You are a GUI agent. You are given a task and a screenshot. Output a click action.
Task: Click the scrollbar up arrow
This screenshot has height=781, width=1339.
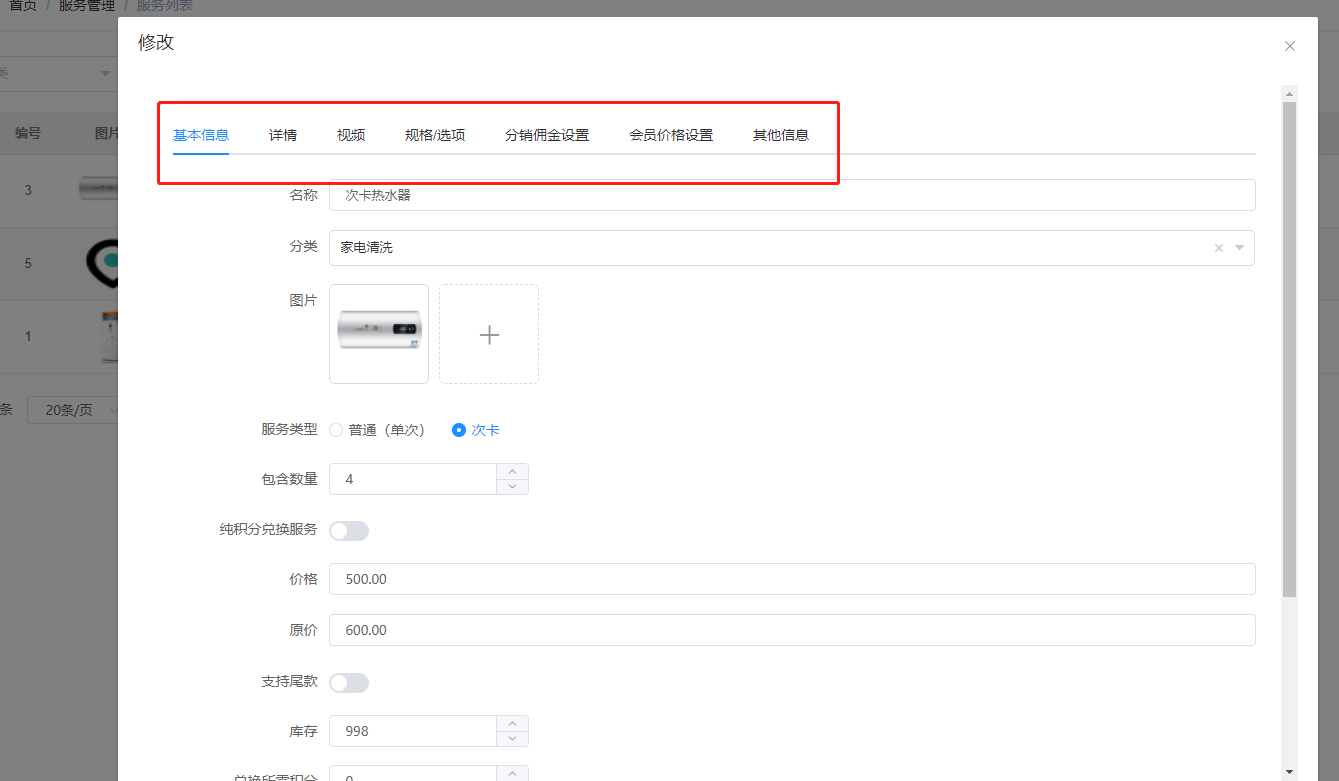point(1289,93)
